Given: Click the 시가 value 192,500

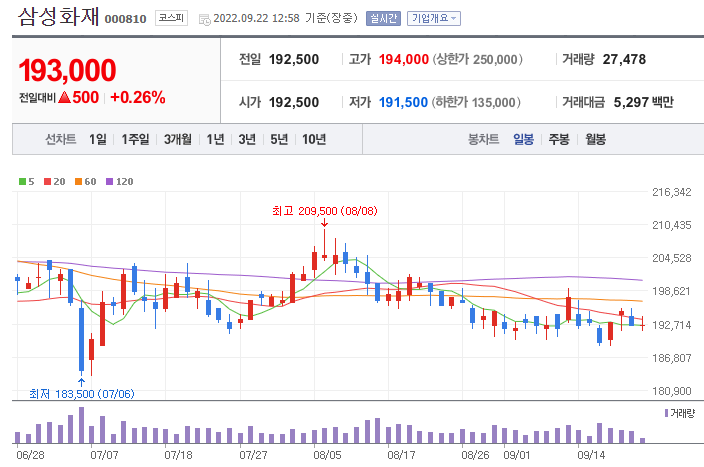Looking at the screenshot, I should (x=294, y=102).
